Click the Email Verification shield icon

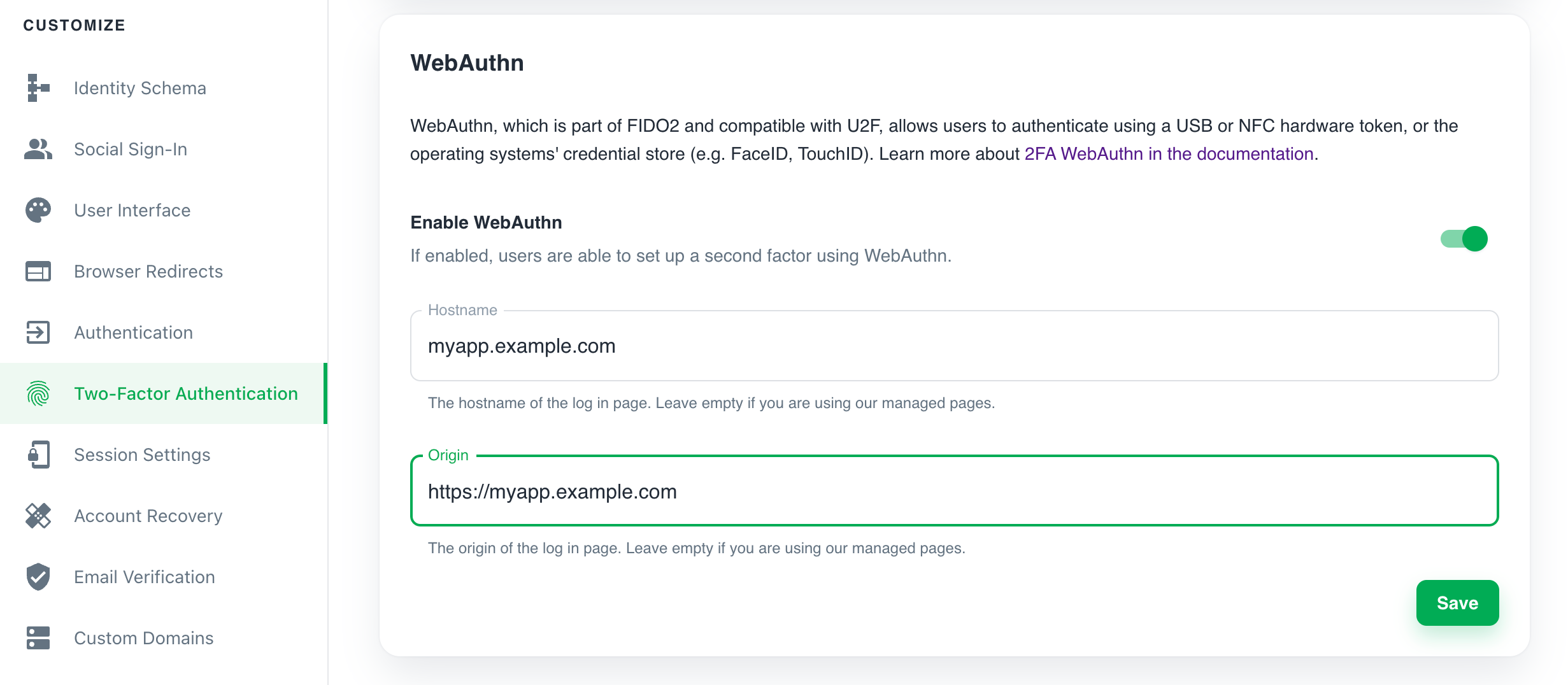pyautogui.click(x=38, y=577)
